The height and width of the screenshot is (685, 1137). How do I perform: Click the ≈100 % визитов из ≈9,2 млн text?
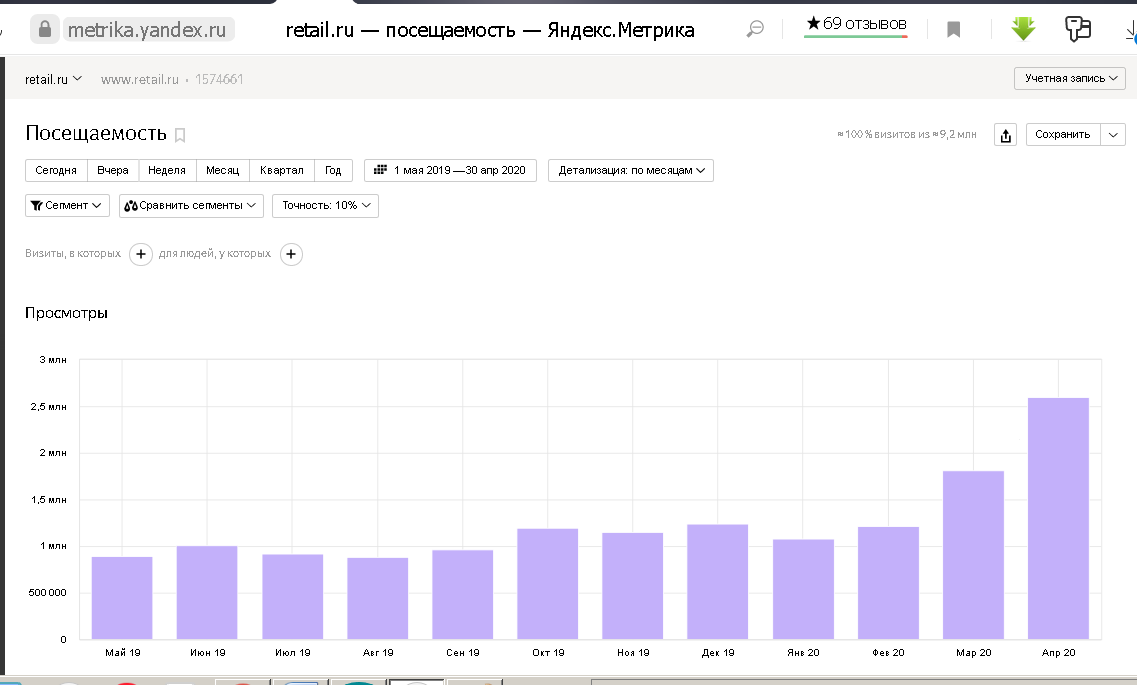(x=906, y=135)
